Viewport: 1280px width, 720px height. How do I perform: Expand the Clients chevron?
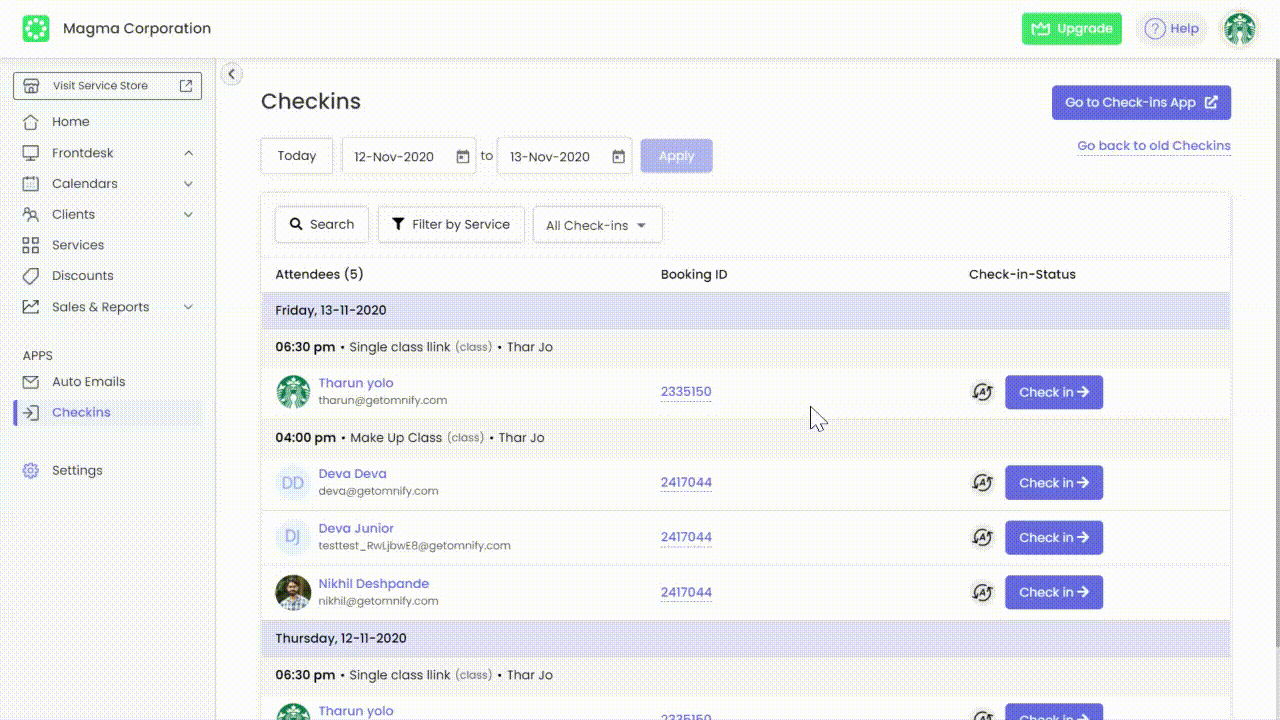click(188, 215)
